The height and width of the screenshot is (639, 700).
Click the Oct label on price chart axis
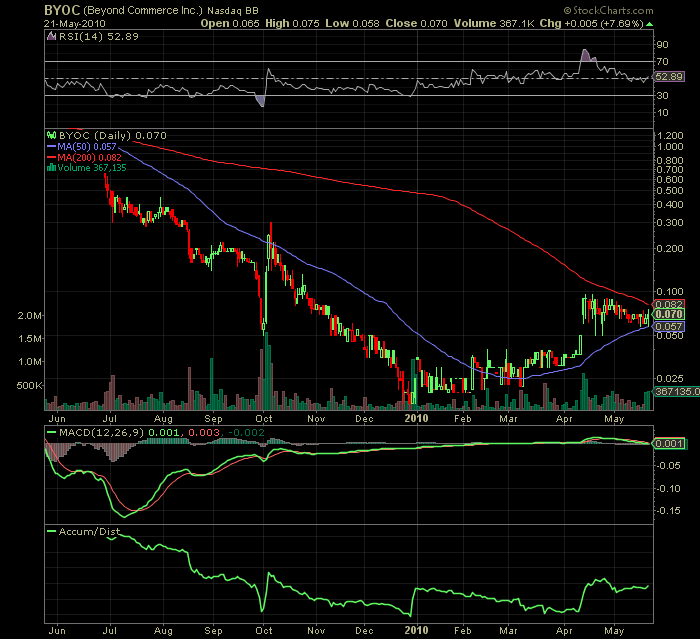tap(264, 419)
